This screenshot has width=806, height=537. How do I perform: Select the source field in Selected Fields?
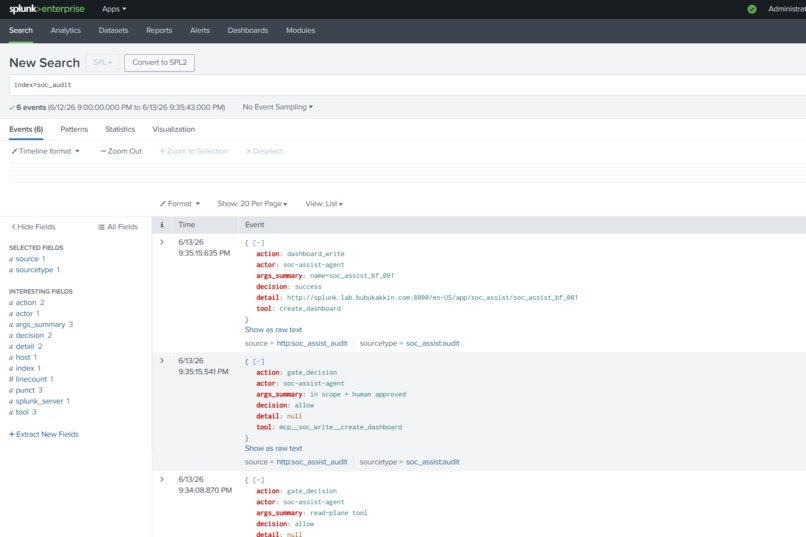(27, 258)
